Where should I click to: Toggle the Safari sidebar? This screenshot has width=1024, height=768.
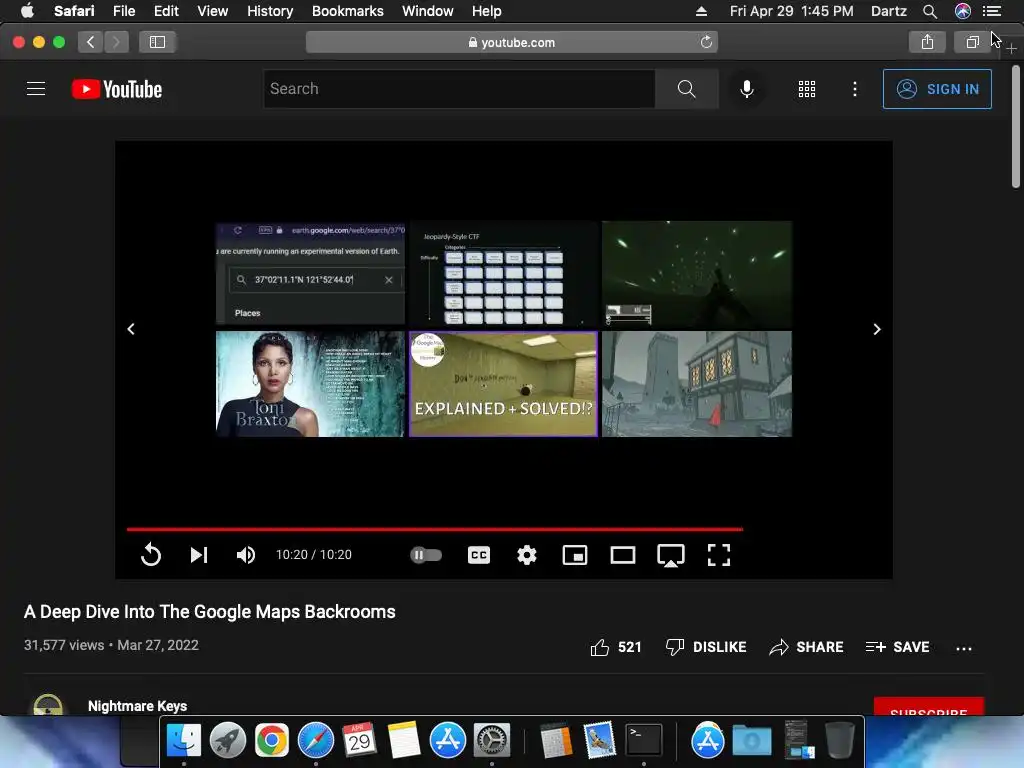(157, 42)
